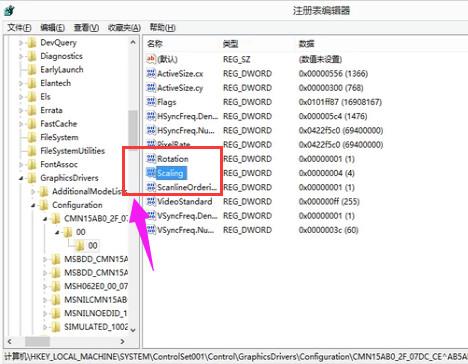Click the data value 0x00000300 (768)
468x364 pixels.
pos(331,88)
